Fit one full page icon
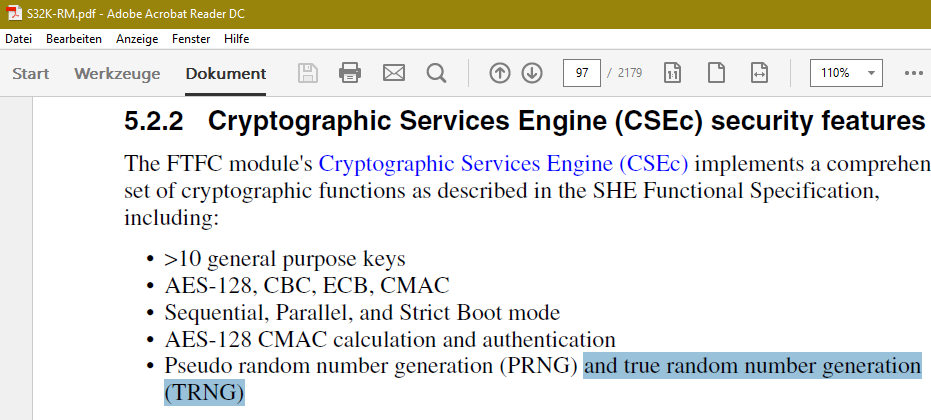931x420 pixels. 716,73
